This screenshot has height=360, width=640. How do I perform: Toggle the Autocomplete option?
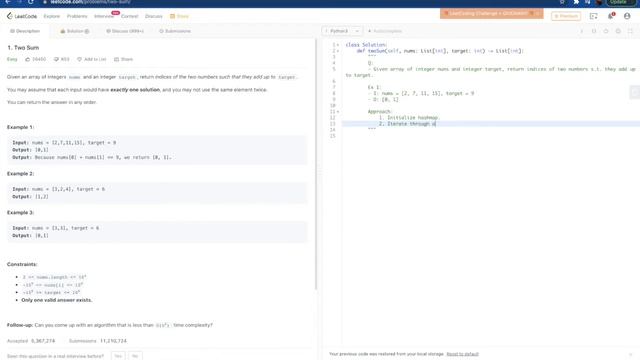click(x=385, y=31)
